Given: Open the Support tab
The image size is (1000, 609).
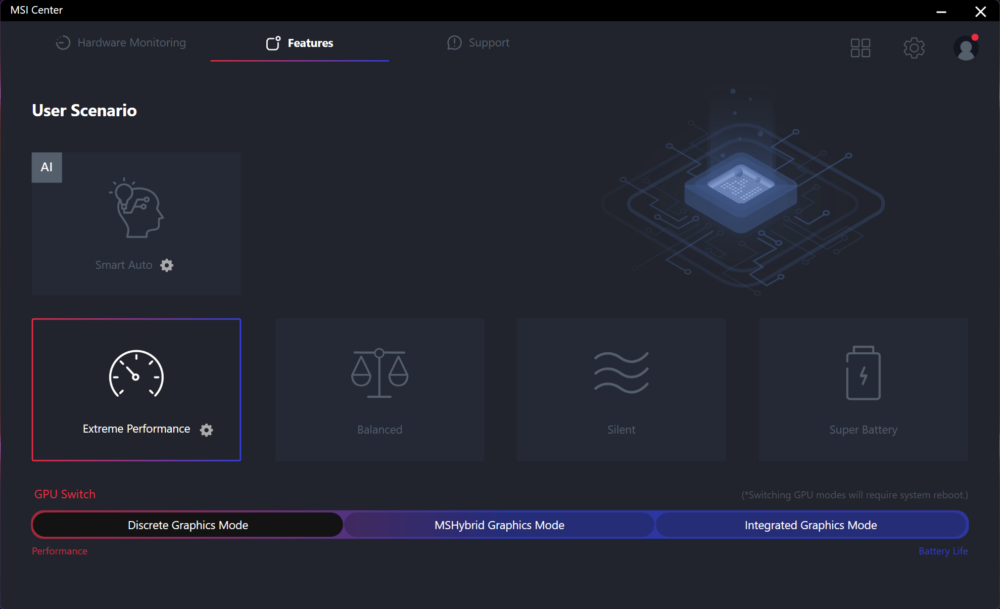Looking at the screenshot, I should (x=478, y=43).
